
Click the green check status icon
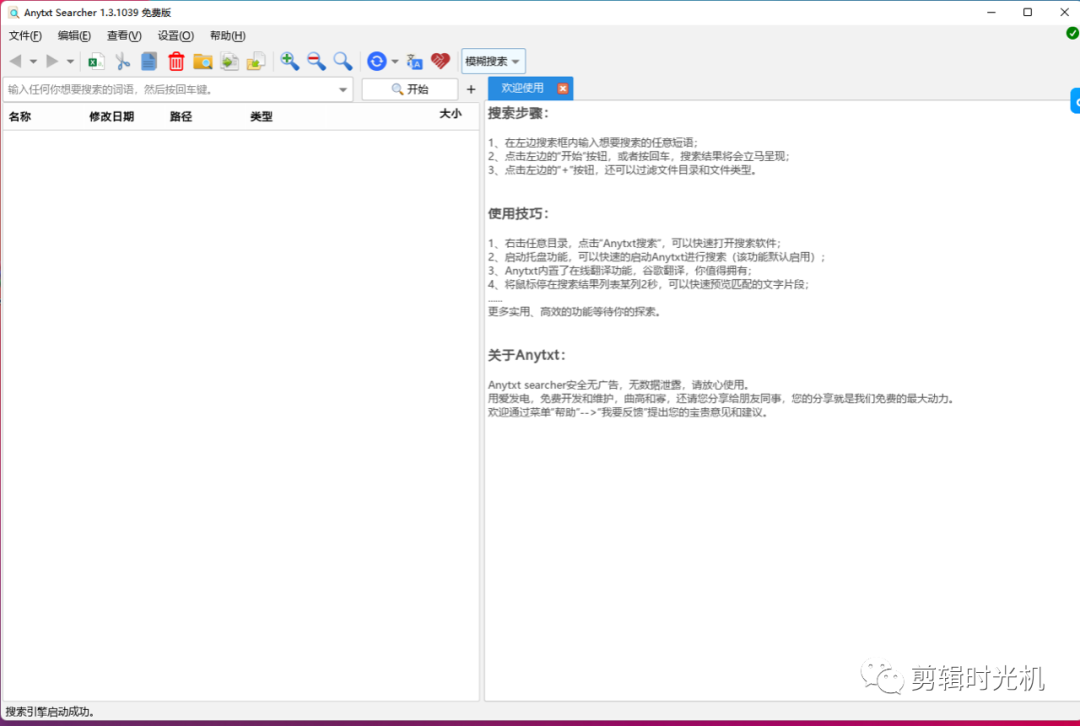click(1072, 32)
